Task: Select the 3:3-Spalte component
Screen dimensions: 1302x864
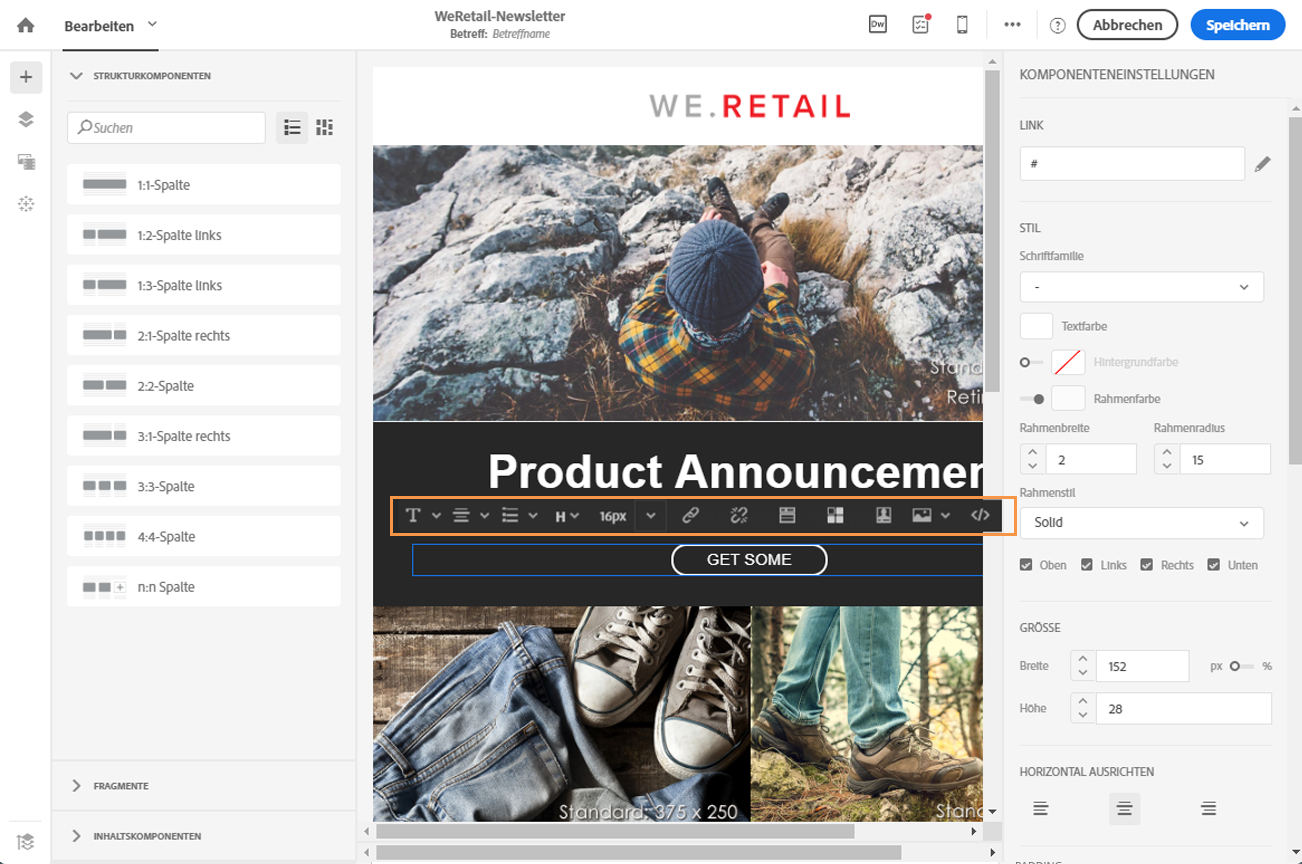Action: pos(204,486)
